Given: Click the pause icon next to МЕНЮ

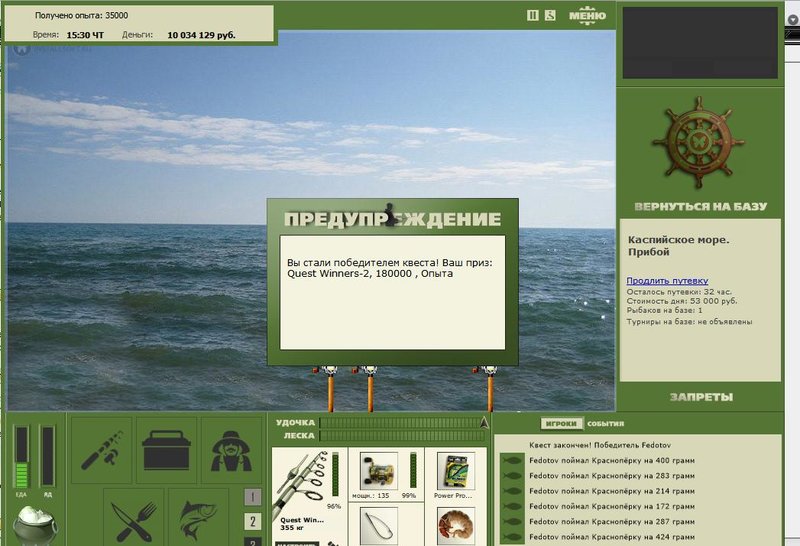Looking at the screenshot, I should [533, 15].
